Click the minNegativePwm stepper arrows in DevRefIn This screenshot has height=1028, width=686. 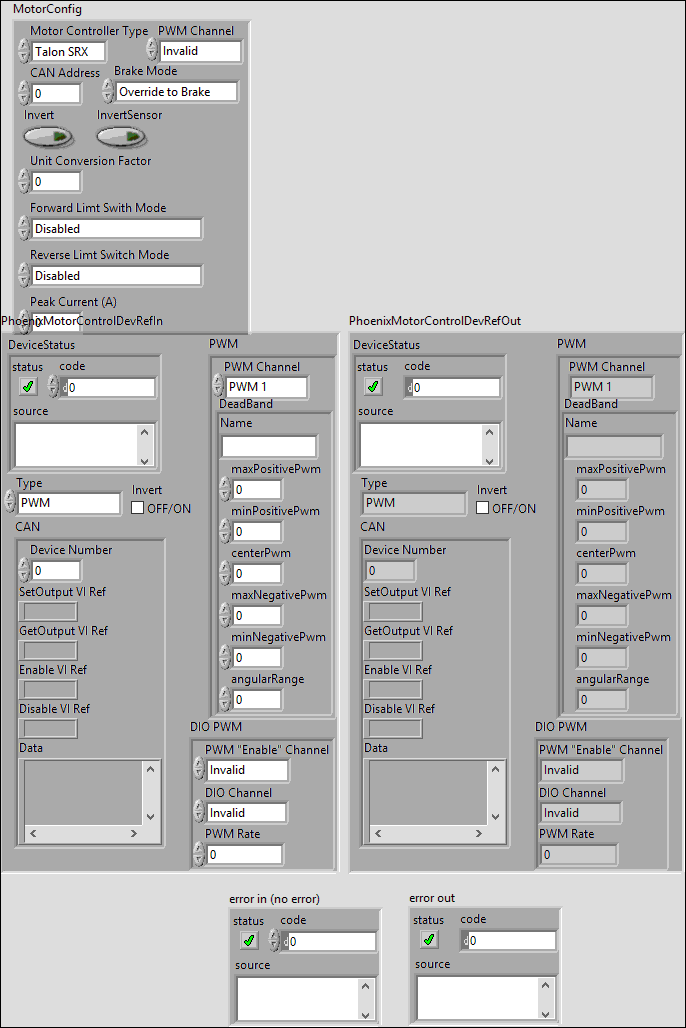click(225, 657)
